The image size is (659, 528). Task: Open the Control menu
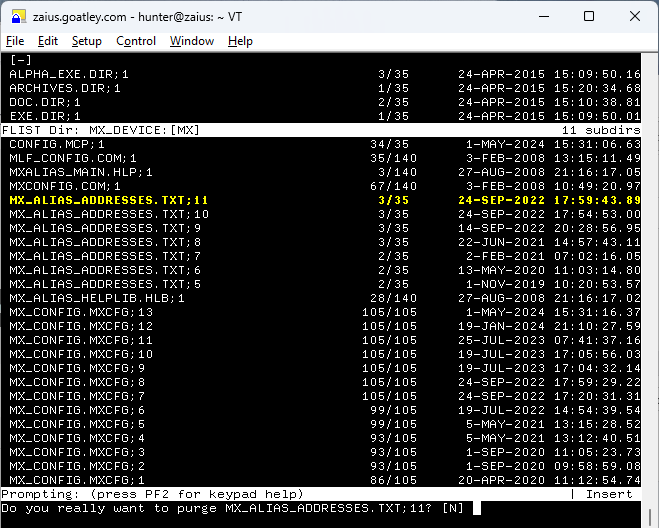point(136,41)
